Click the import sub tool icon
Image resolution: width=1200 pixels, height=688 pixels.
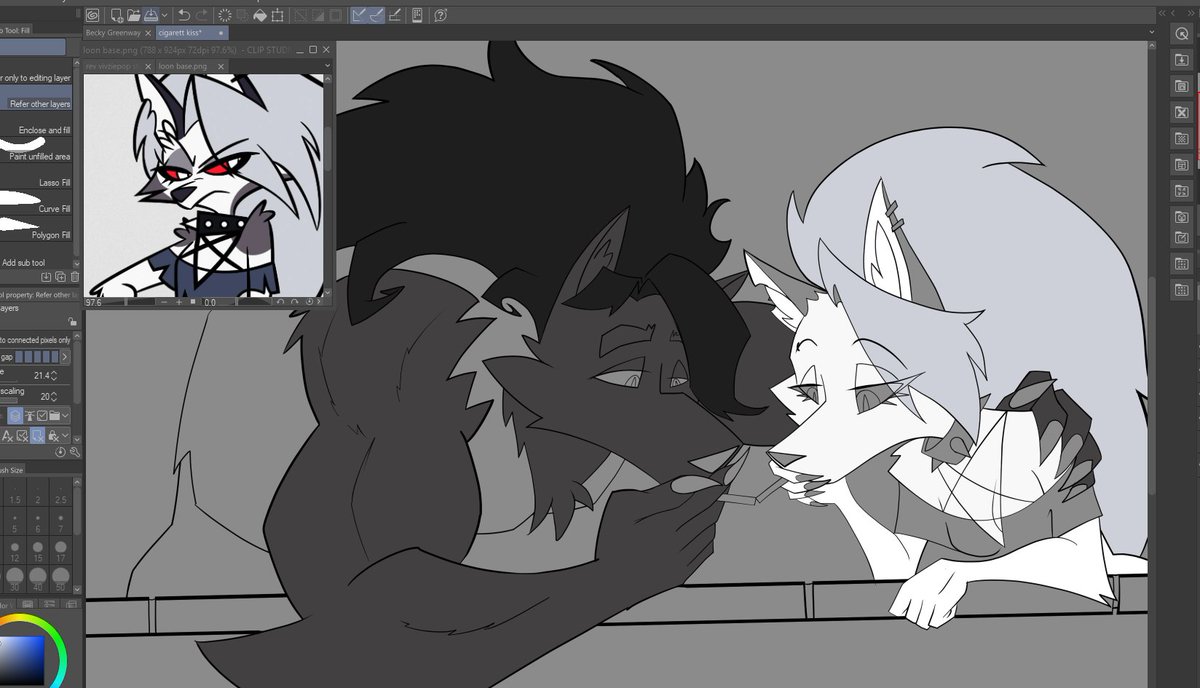pos(46,276)
